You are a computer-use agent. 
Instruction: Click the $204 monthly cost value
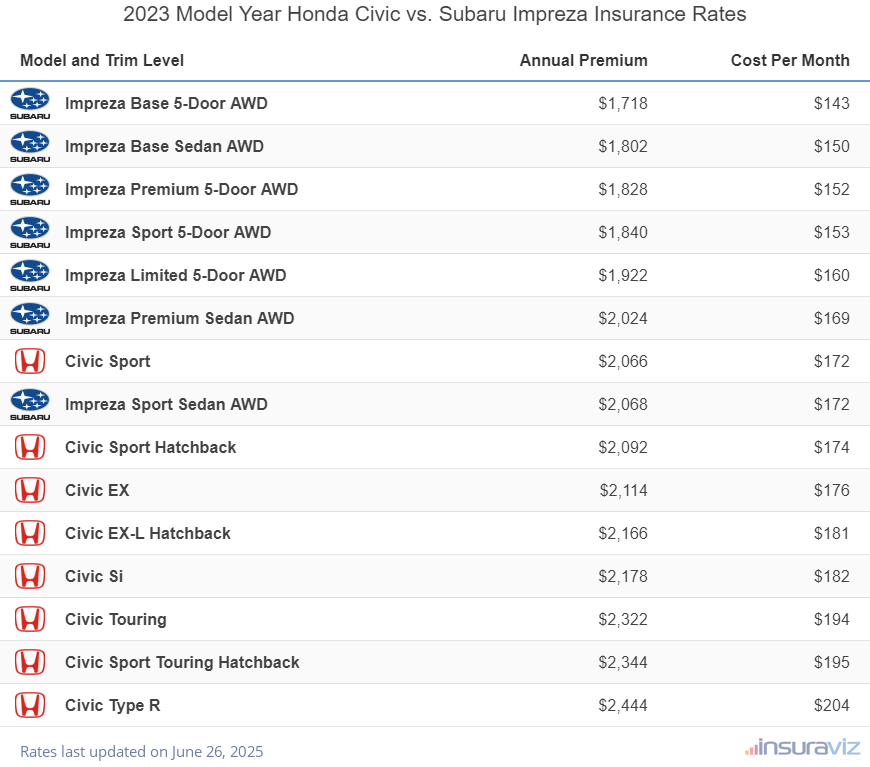[832, 705]
